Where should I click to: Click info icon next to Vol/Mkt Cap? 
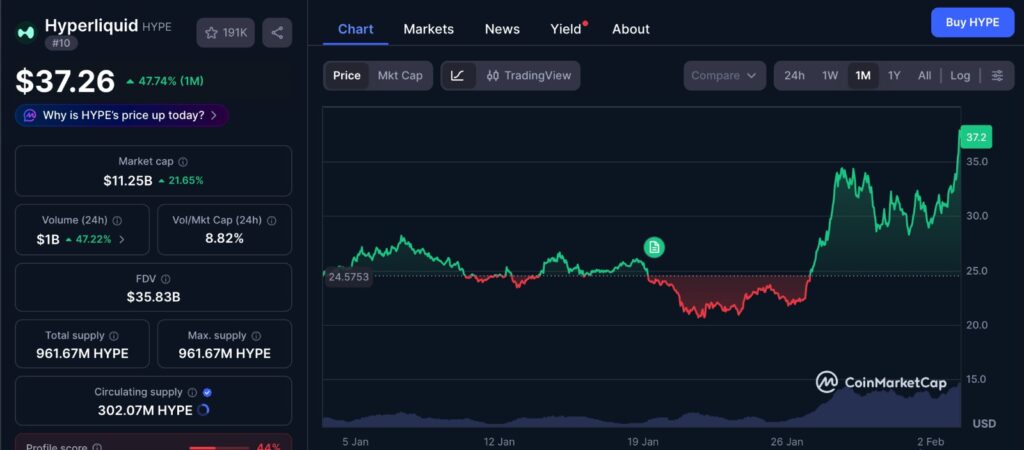[x=272, y=221]
